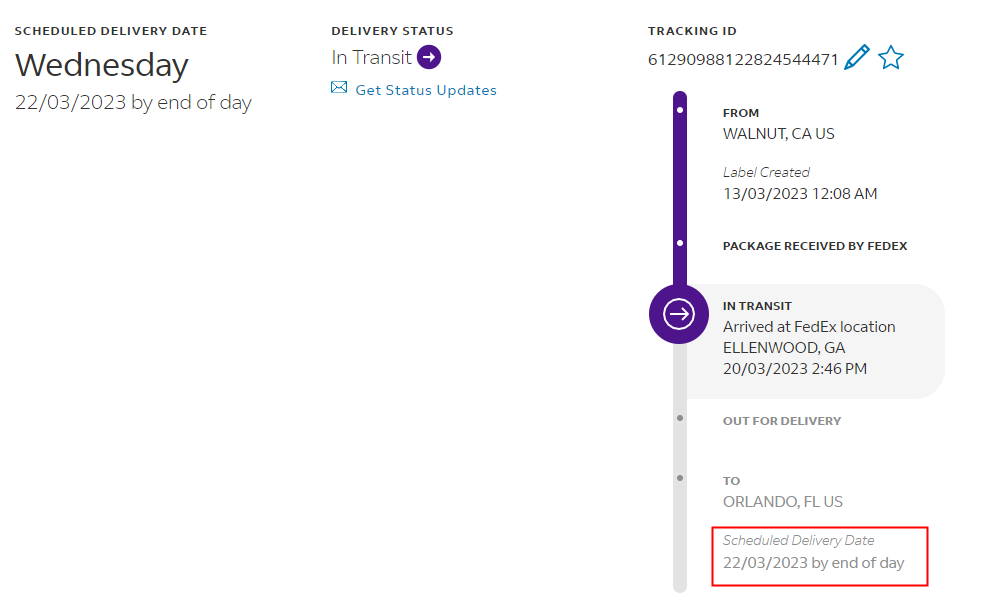Click the PACKAGE RECEIVED BY FEDEX label
Viewport: 983px width, 601px height.
[815, 246]
